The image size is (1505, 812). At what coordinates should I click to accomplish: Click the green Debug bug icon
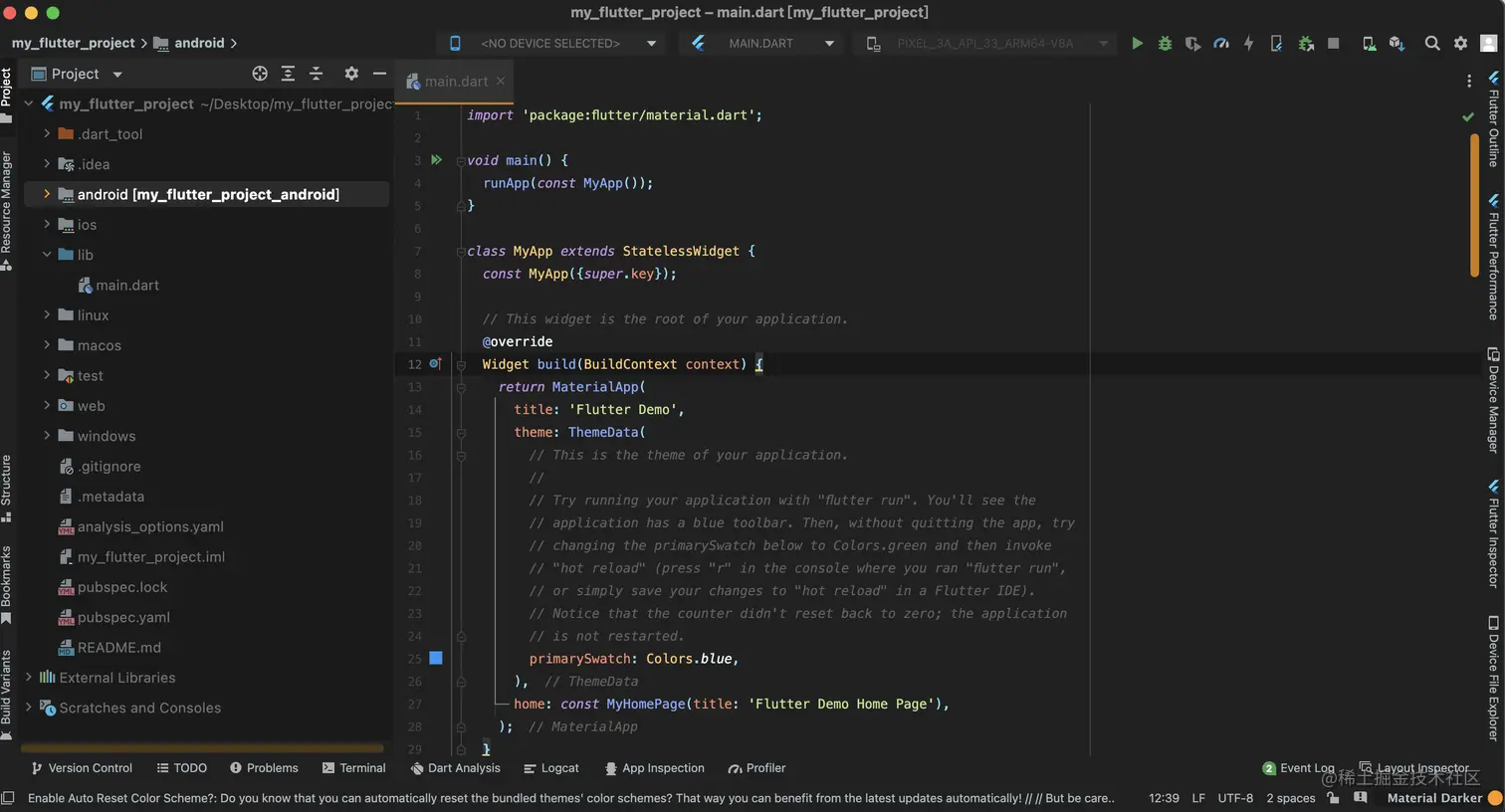1165,44
